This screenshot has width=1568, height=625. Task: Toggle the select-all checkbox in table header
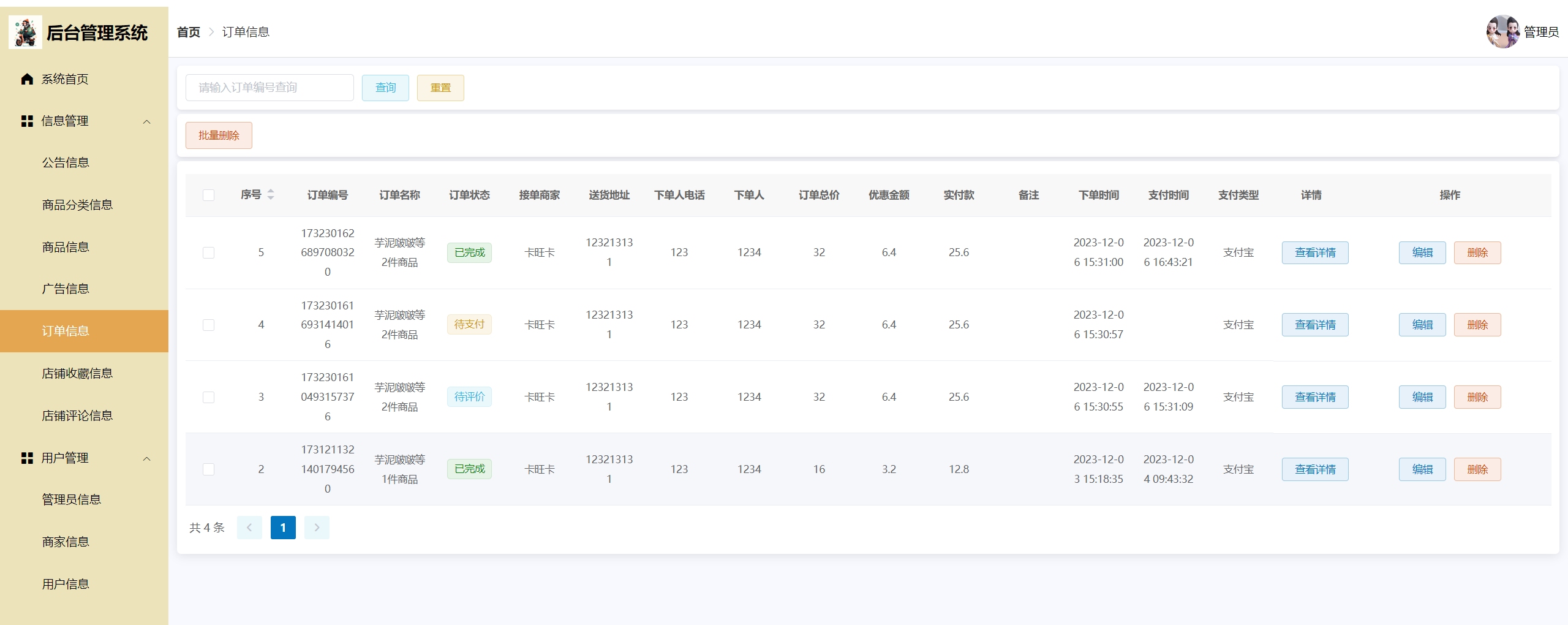pos(208,195)
